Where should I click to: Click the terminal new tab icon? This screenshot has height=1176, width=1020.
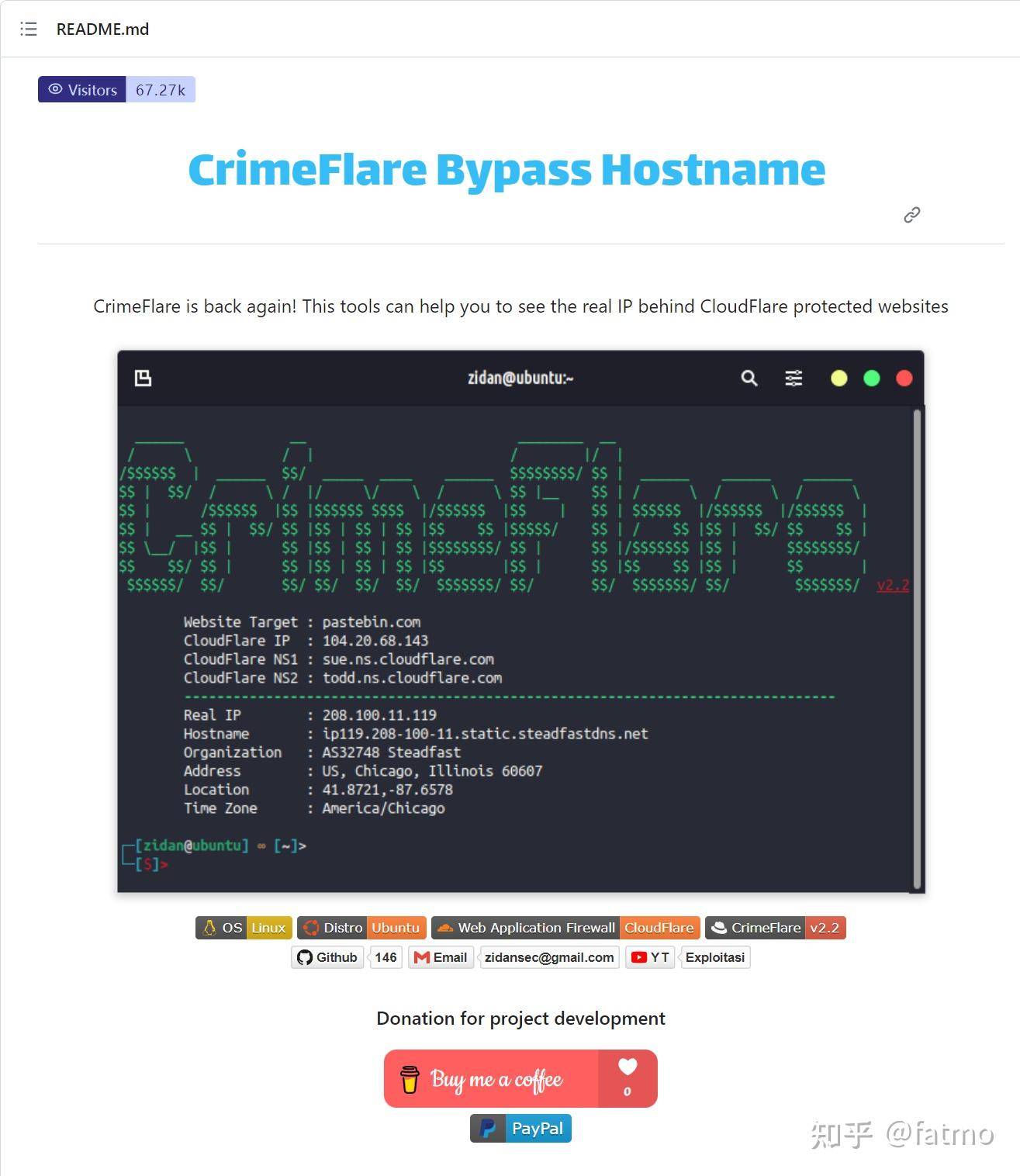tap(143, 378)
